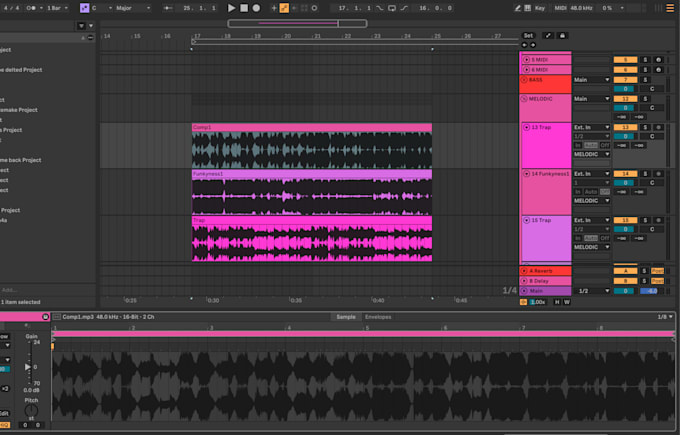Adjust the clip Gain slider
Image resolution: width=680 pixels, height=435 pixels.
[28, 367]
